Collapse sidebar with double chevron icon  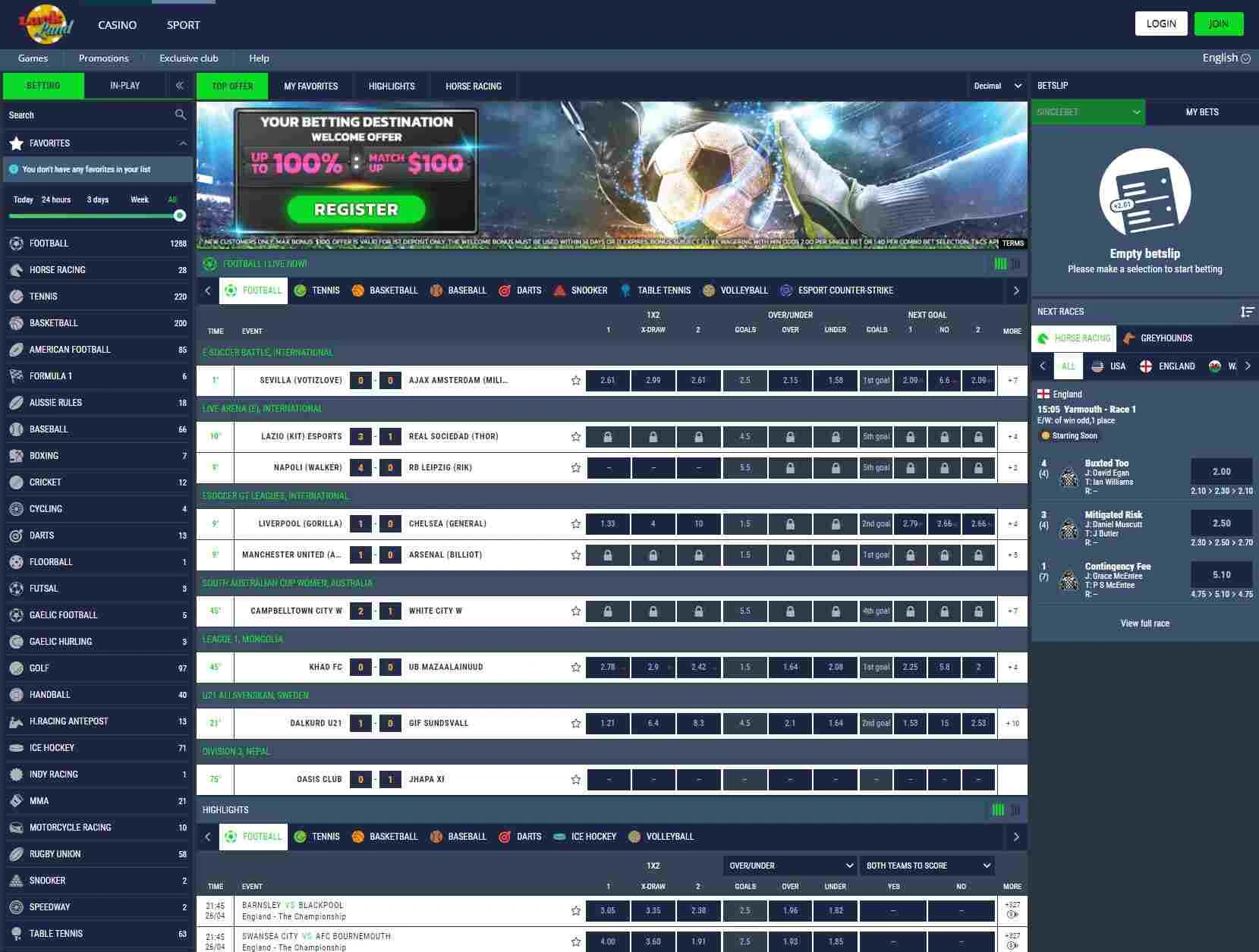pyautogui.click(x=179, y=86)
